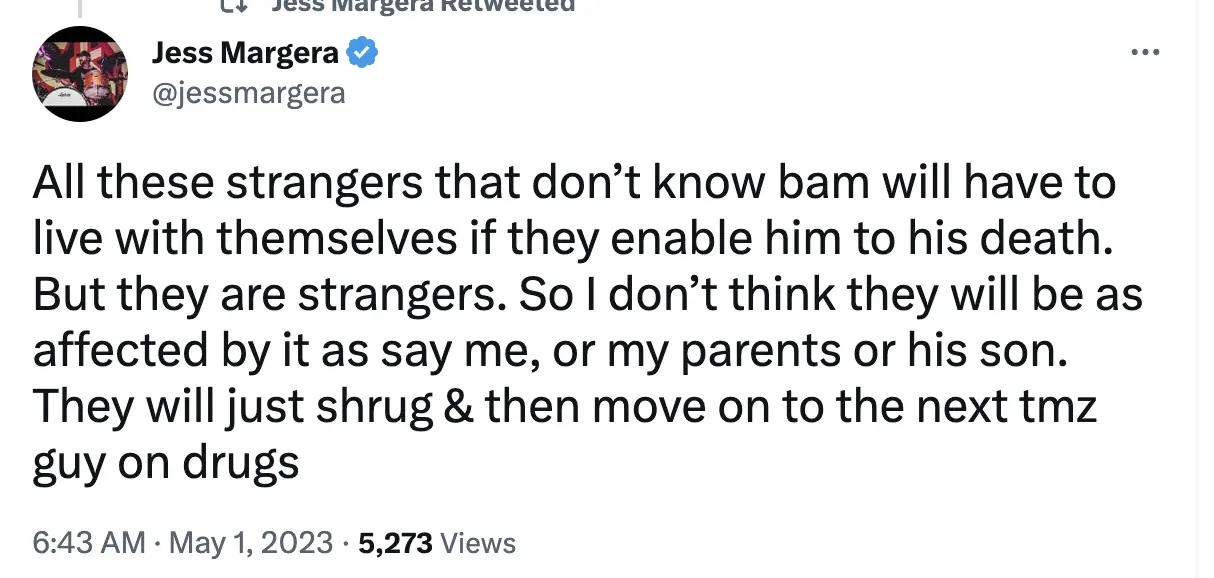Click the word "themselves" in the tweet
This screenshot has height=578, width=1214.
pos(335,242)
